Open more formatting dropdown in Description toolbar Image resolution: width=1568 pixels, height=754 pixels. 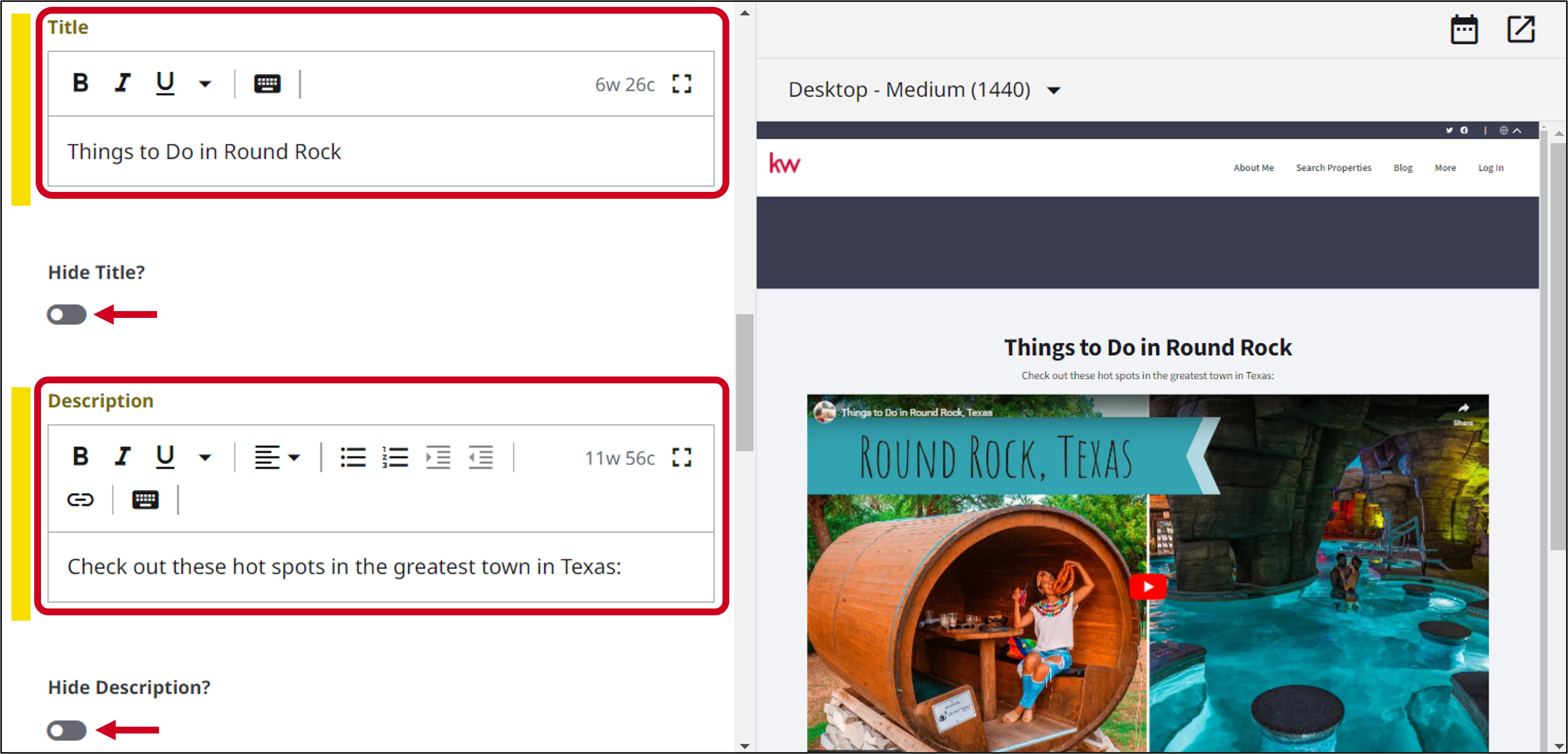(205, 458)
